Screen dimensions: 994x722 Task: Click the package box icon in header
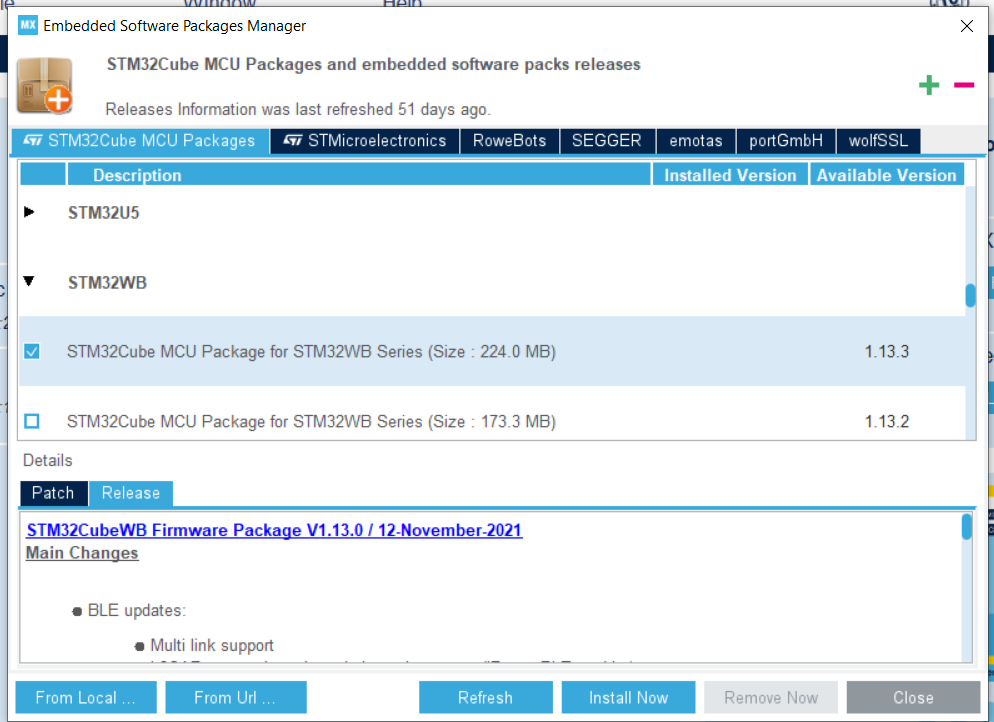(45, 85)
